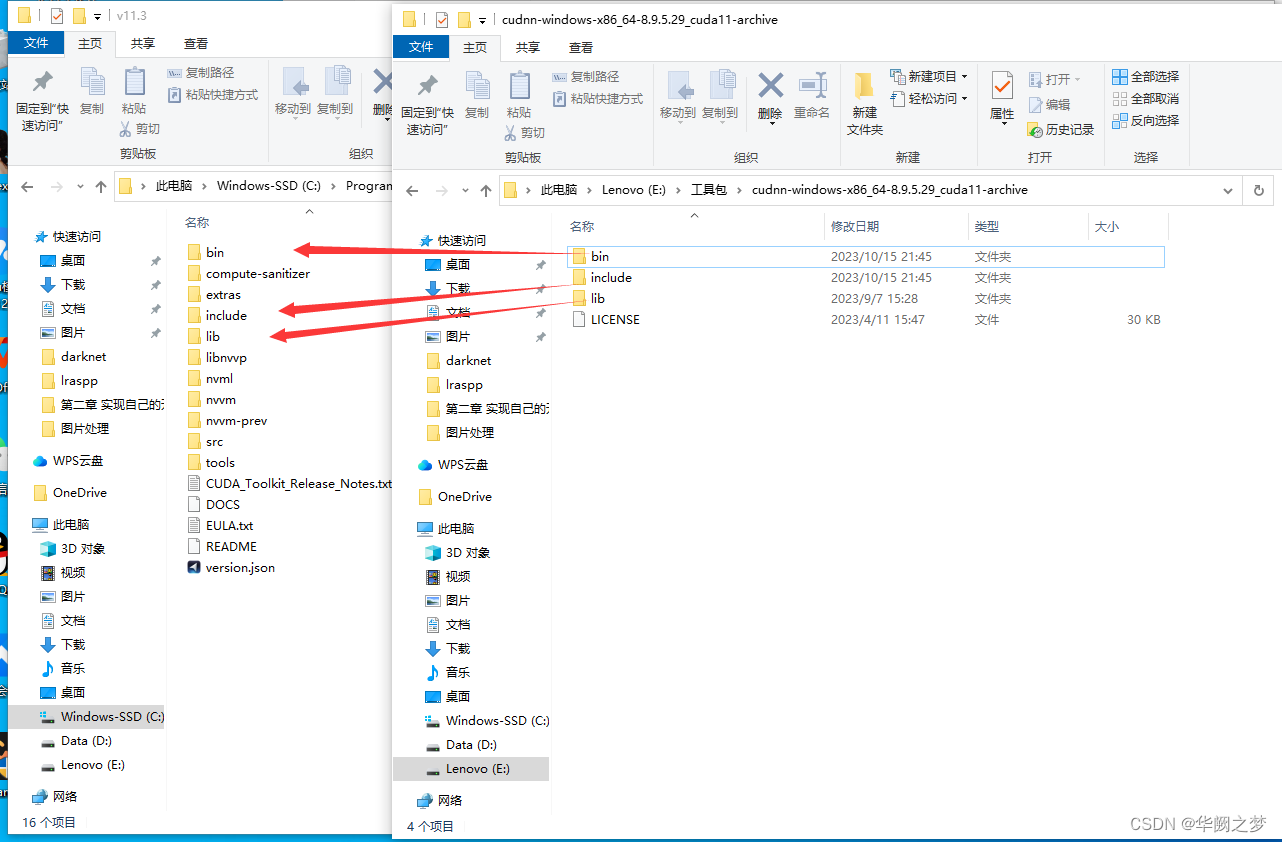Go up one level in cudnn window
The height and width of the screenshot is (842, 1282).
486,190
